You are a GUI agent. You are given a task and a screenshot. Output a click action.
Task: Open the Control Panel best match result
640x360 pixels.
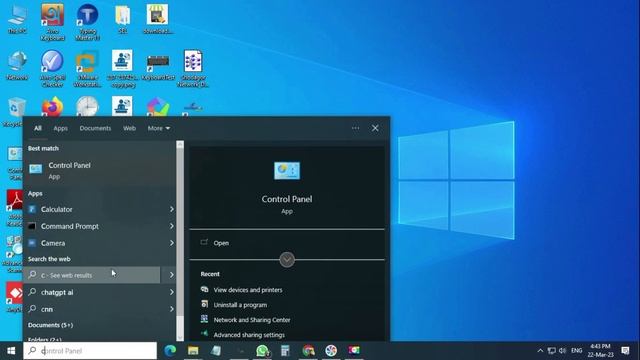click(x=100, y=170)
